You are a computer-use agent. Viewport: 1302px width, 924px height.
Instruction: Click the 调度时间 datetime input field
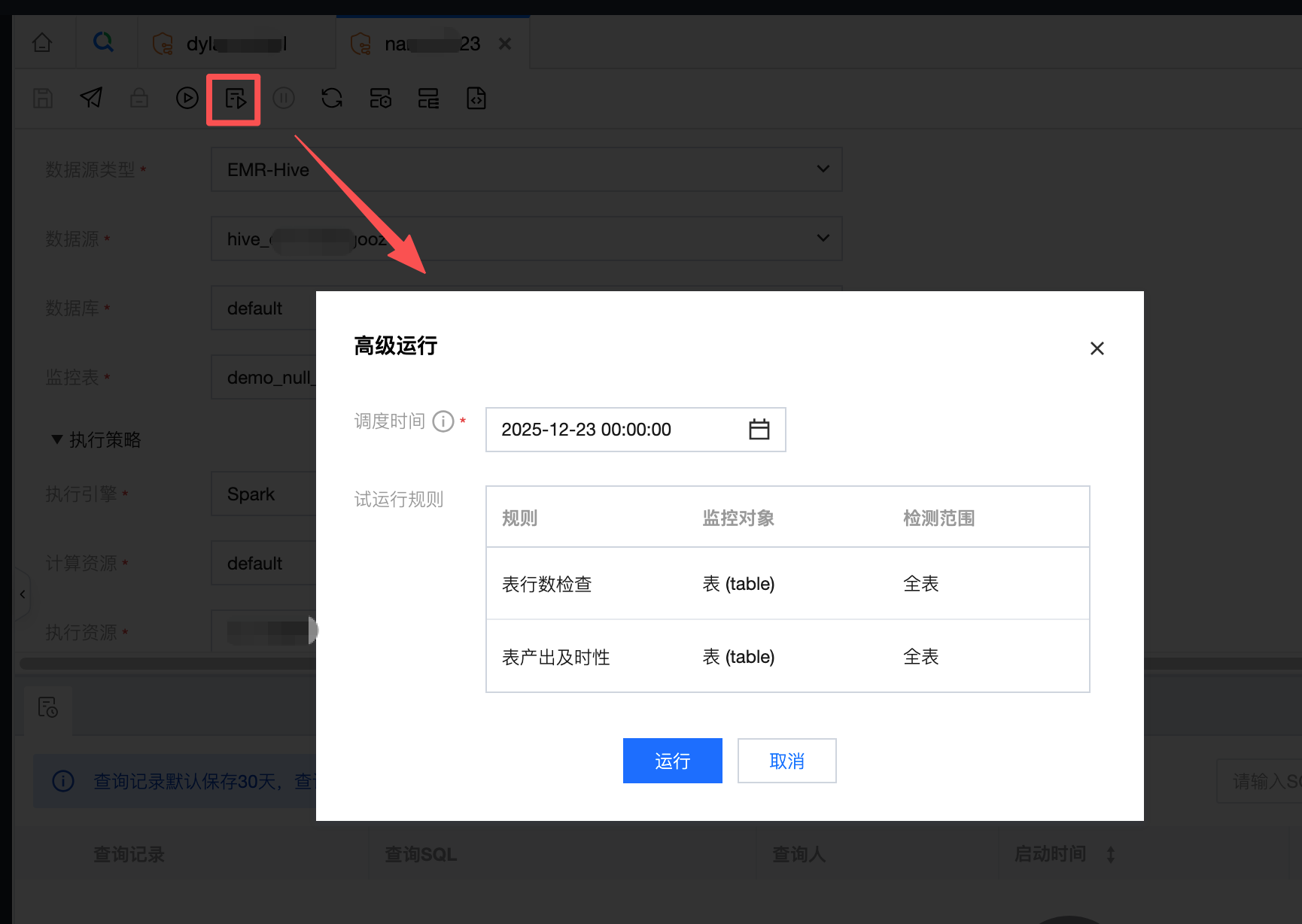click(636, 430)
